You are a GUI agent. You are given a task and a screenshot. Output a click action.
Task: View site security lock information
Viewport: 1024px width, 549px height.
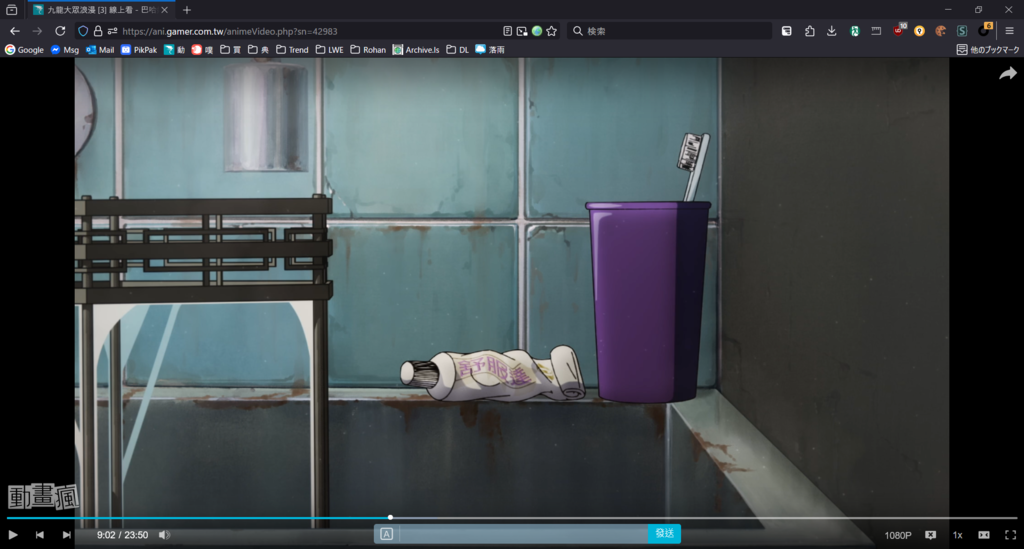tap(98, 31)
